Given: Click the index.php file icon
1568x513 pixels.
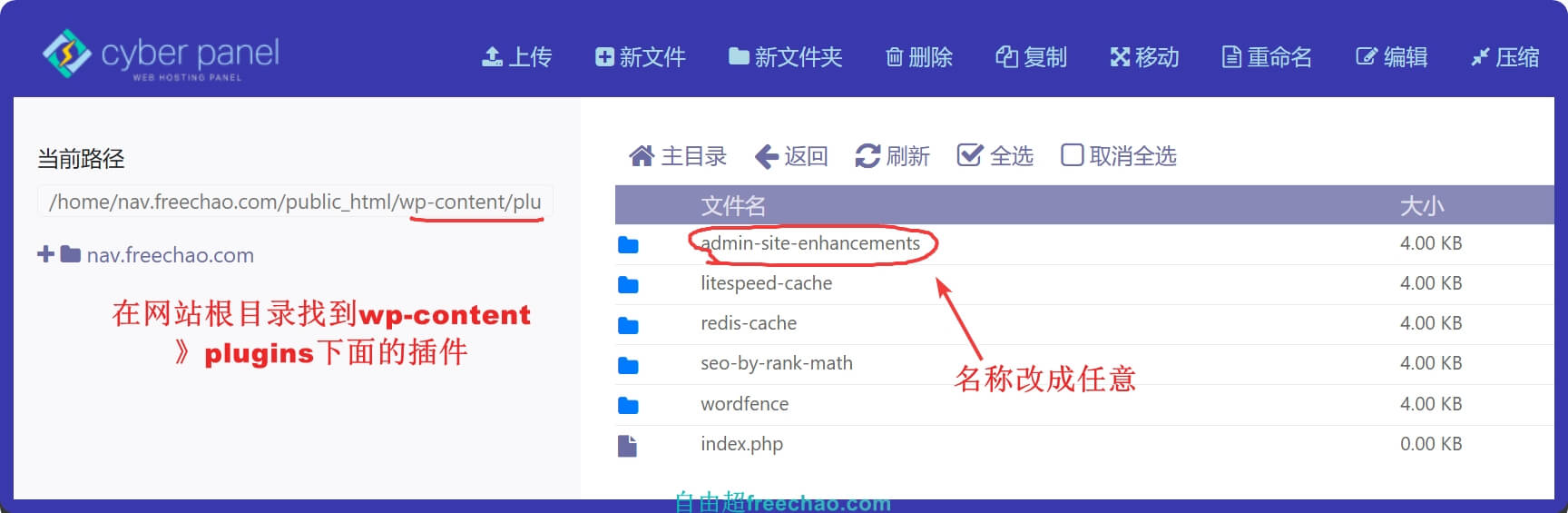Looking at the screenshot, I should coord(628,445).
